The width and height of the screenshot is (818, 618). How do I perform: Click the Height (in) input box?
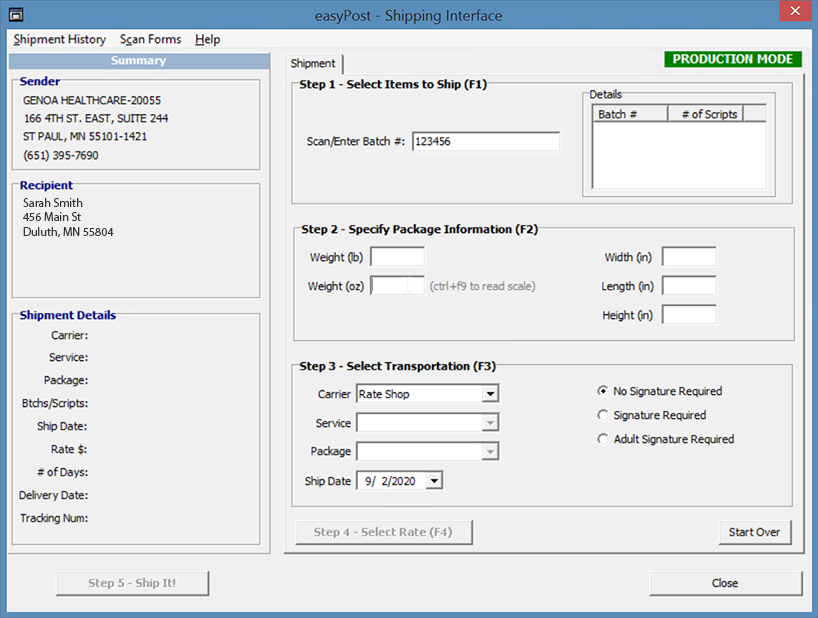point(689,315)
